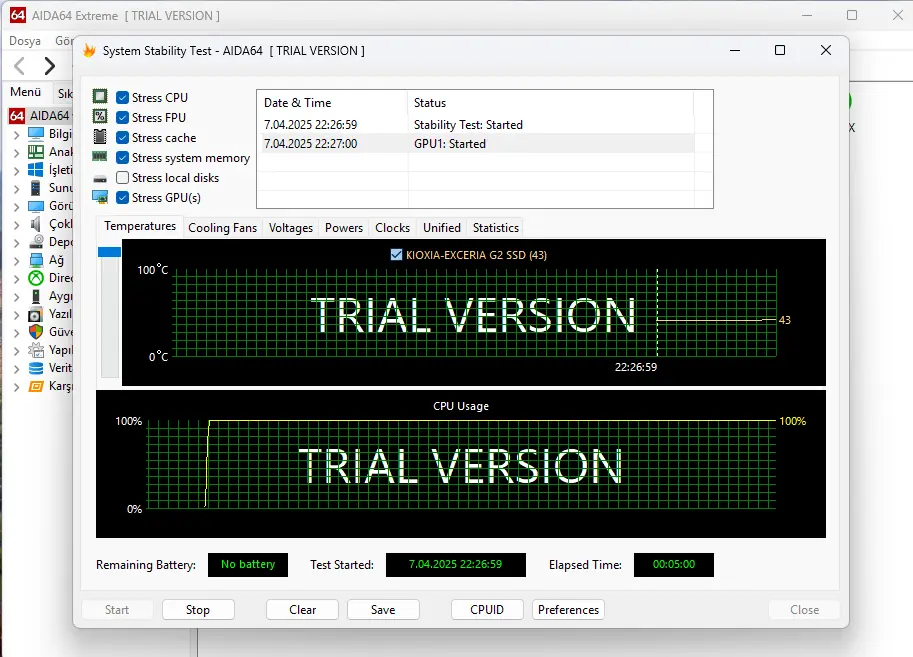913x657 pixels.
Task: Open the Dosya menu
Action: click(x=25, y=41)
